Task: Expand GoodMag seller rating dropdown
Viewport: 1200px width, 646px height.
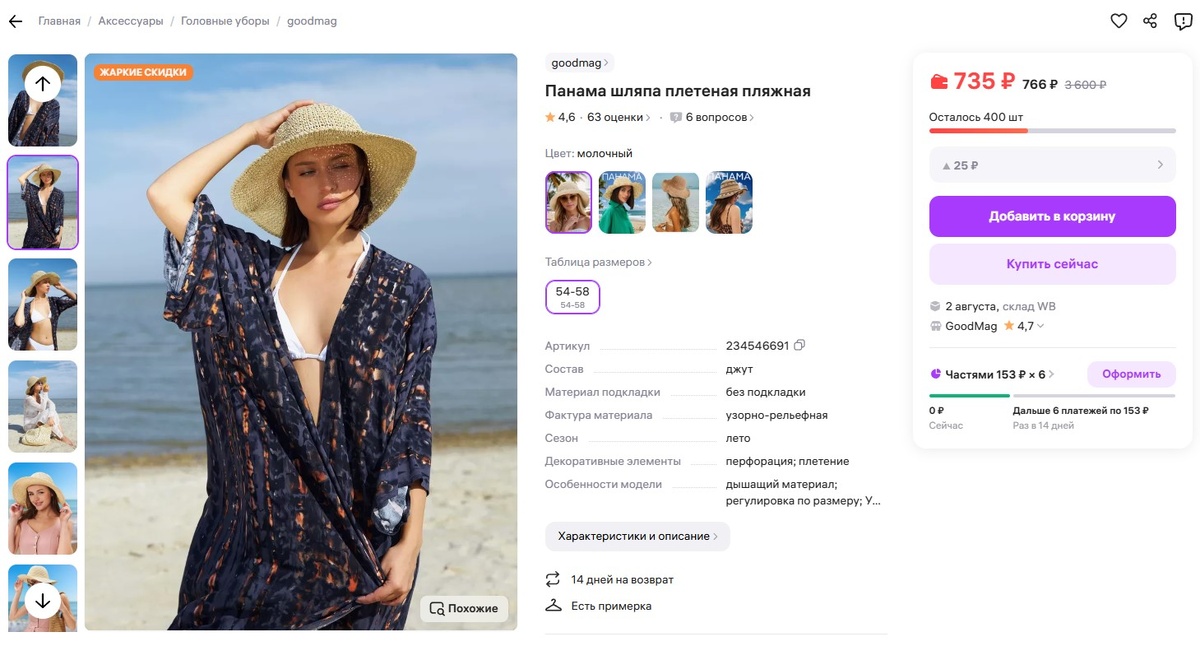Action: (x=1040, y=326)
